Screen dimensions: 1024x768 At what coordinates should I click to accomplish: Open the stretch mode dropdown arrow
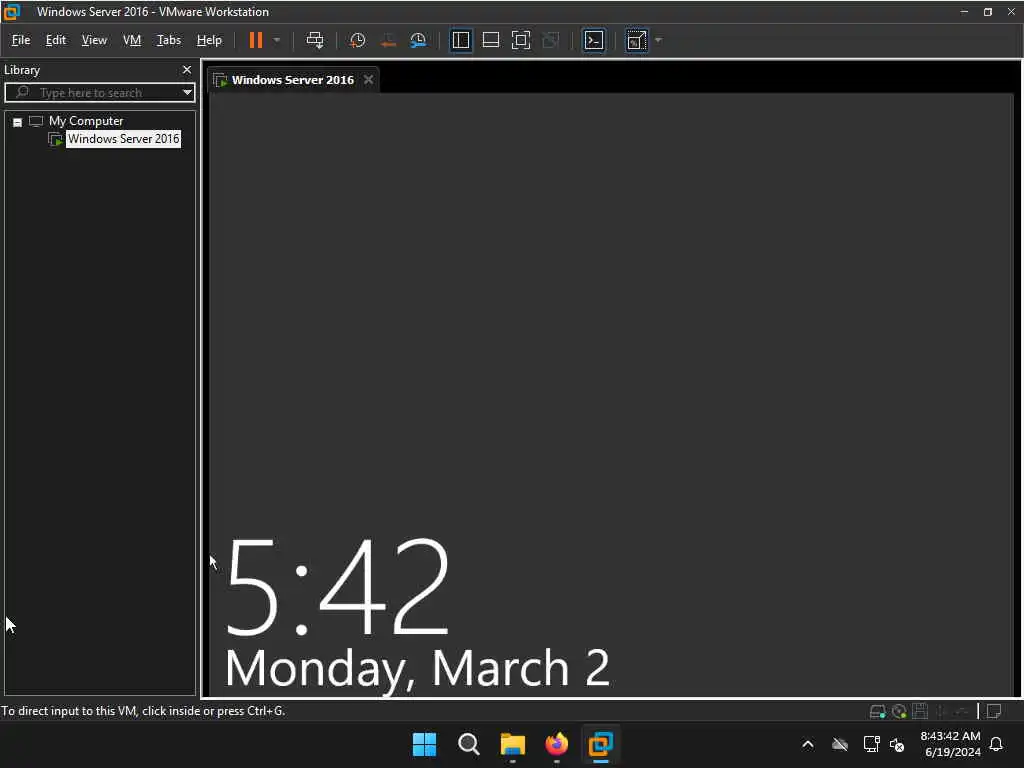(658, 40)
